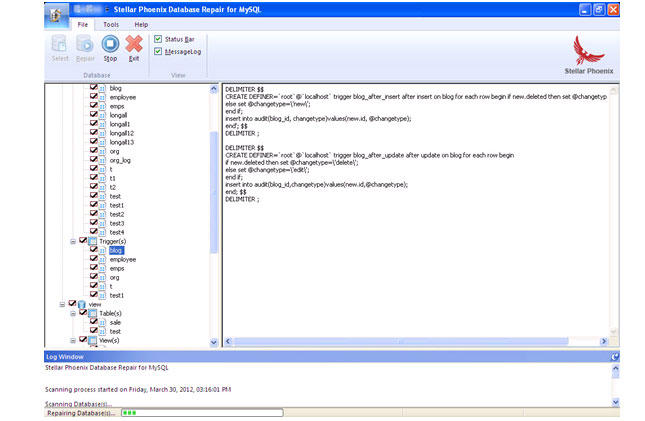Select the emps trigger under Trigger(s)
This screenshot has height=421, width=645.
[x=117, y=269]
